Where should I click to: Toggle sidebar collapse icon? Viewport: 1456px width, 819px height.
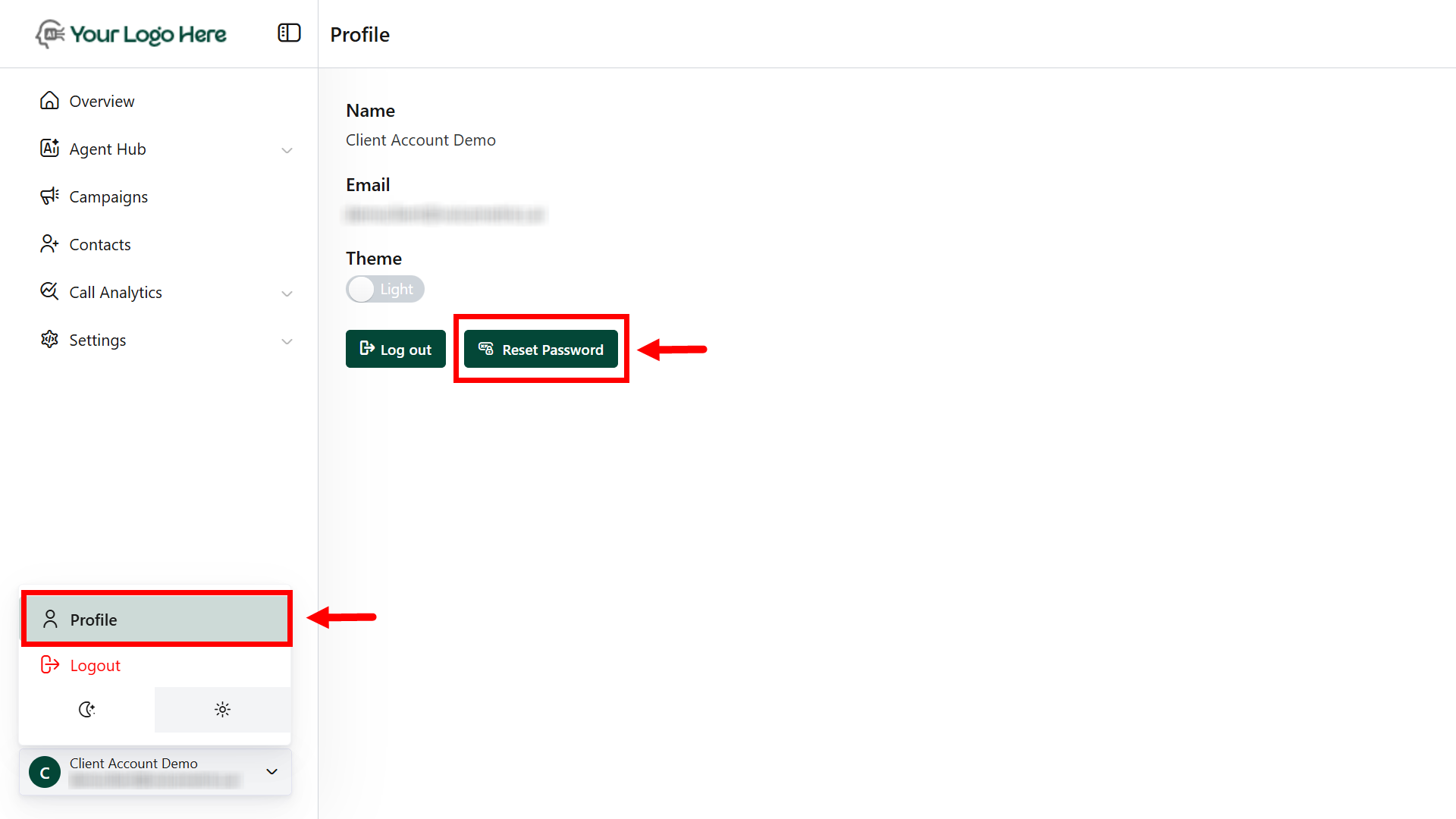pyautogui.click(x=289, y=33)
